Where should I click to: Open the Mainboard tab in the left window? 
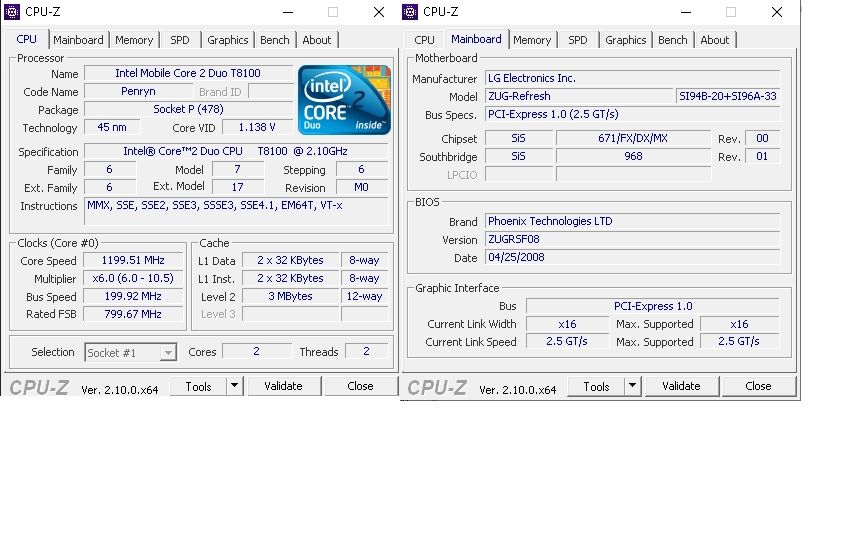pos(78,40)
